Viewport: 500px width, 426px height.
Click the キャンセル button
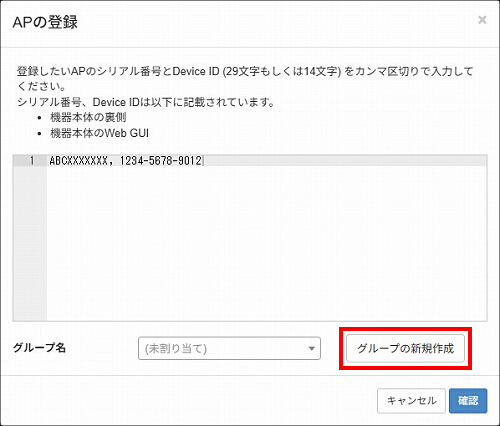point(411,401)
